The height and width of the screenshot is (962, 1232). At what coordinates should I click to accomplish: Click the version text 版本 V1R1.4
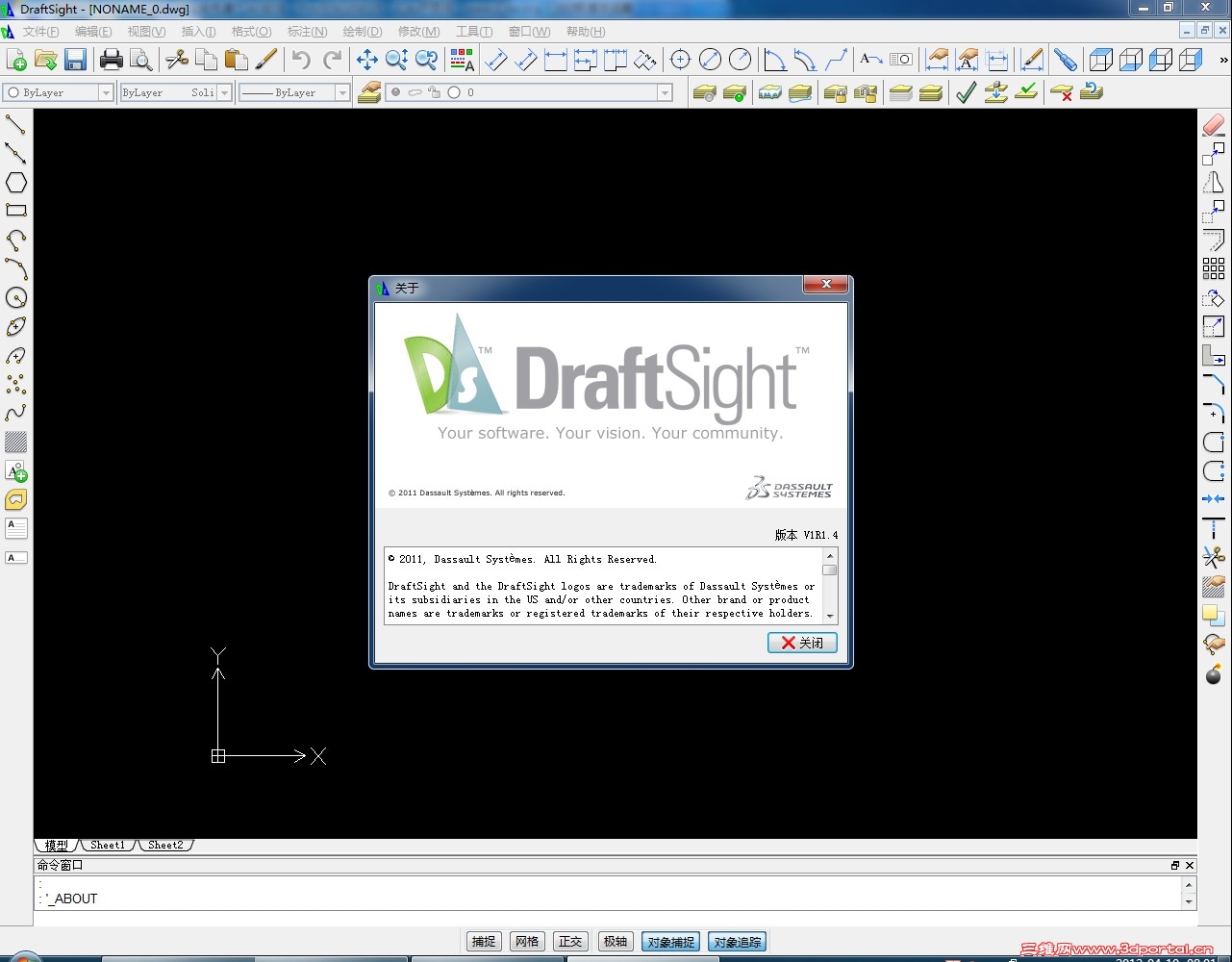[806, 535]
